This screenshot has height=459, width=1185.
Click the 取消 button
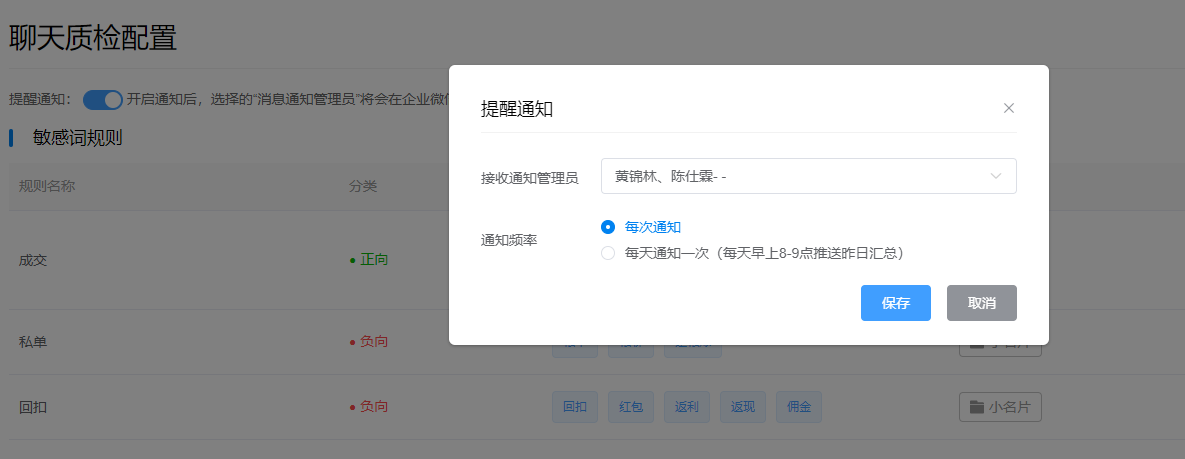981,303
